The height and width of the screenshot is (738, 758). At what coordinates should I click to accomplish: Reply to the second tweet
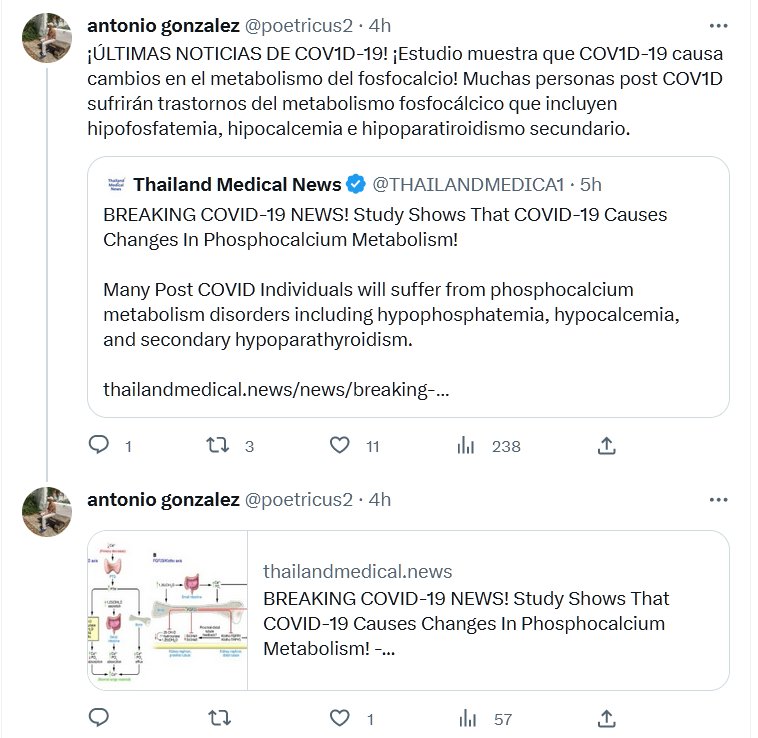[x=99, y=717]
